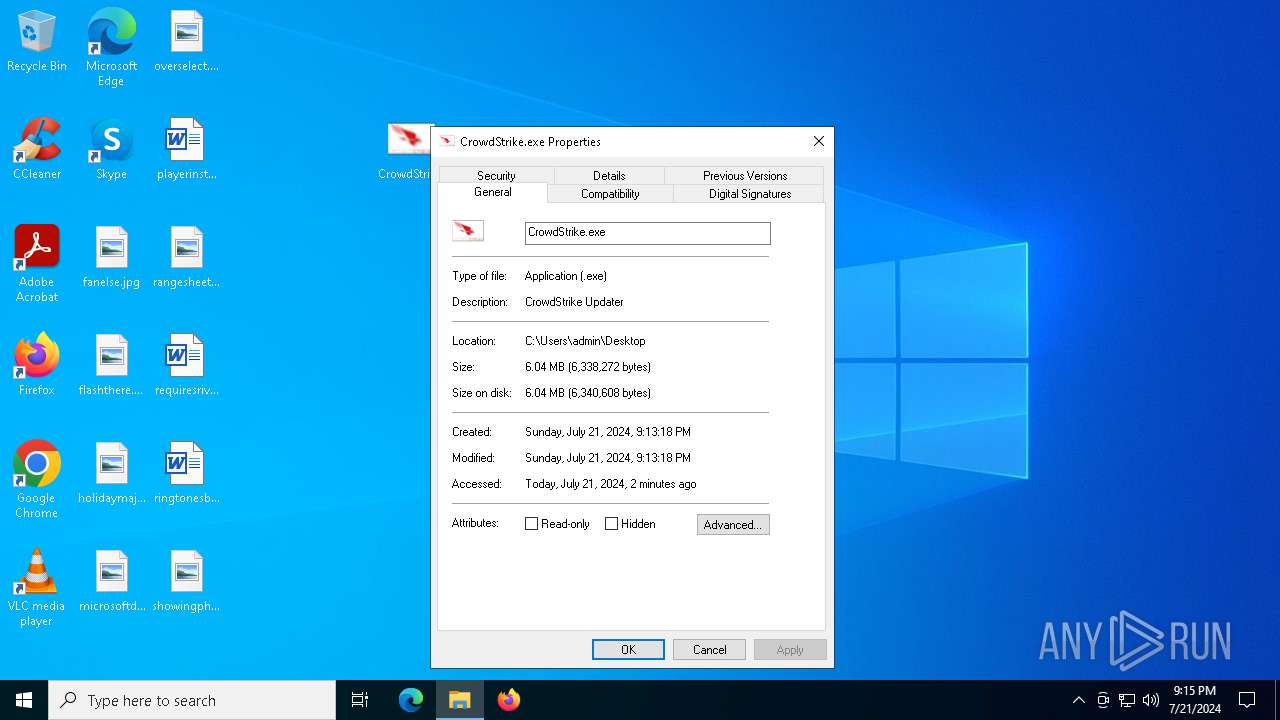
Task: Confirm properties with the OK button
Action: click(628, 649)
